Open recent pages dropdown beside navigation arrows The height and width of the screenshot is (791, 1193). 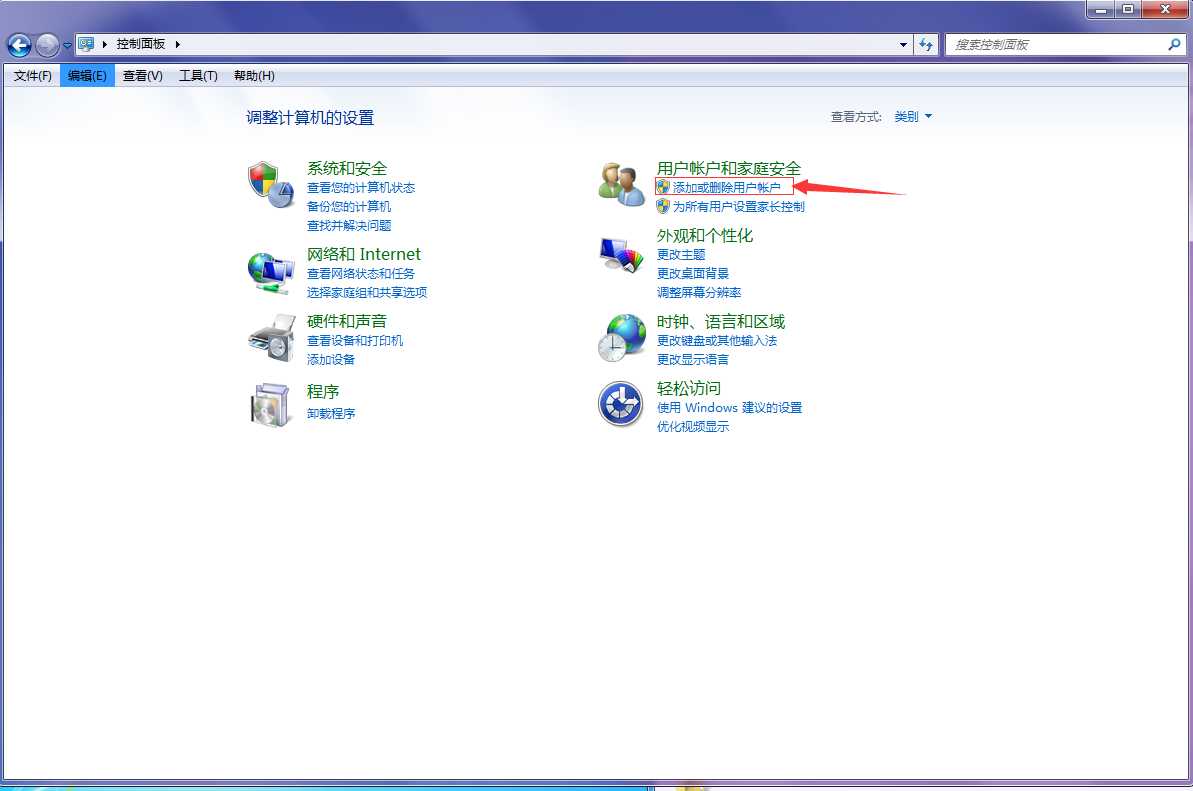click(67, 45)
